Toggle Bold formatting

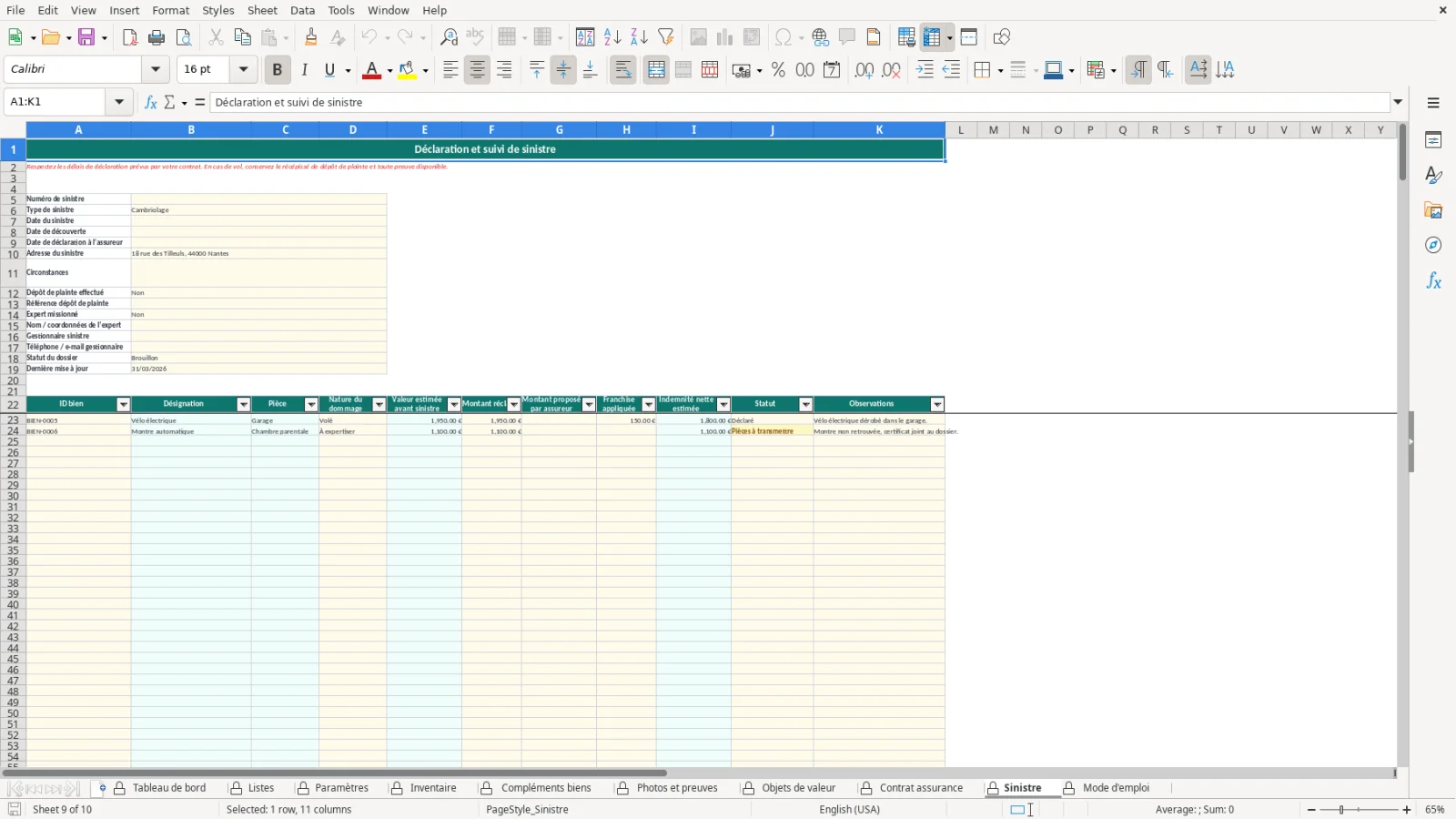click(x=278, y=70)
